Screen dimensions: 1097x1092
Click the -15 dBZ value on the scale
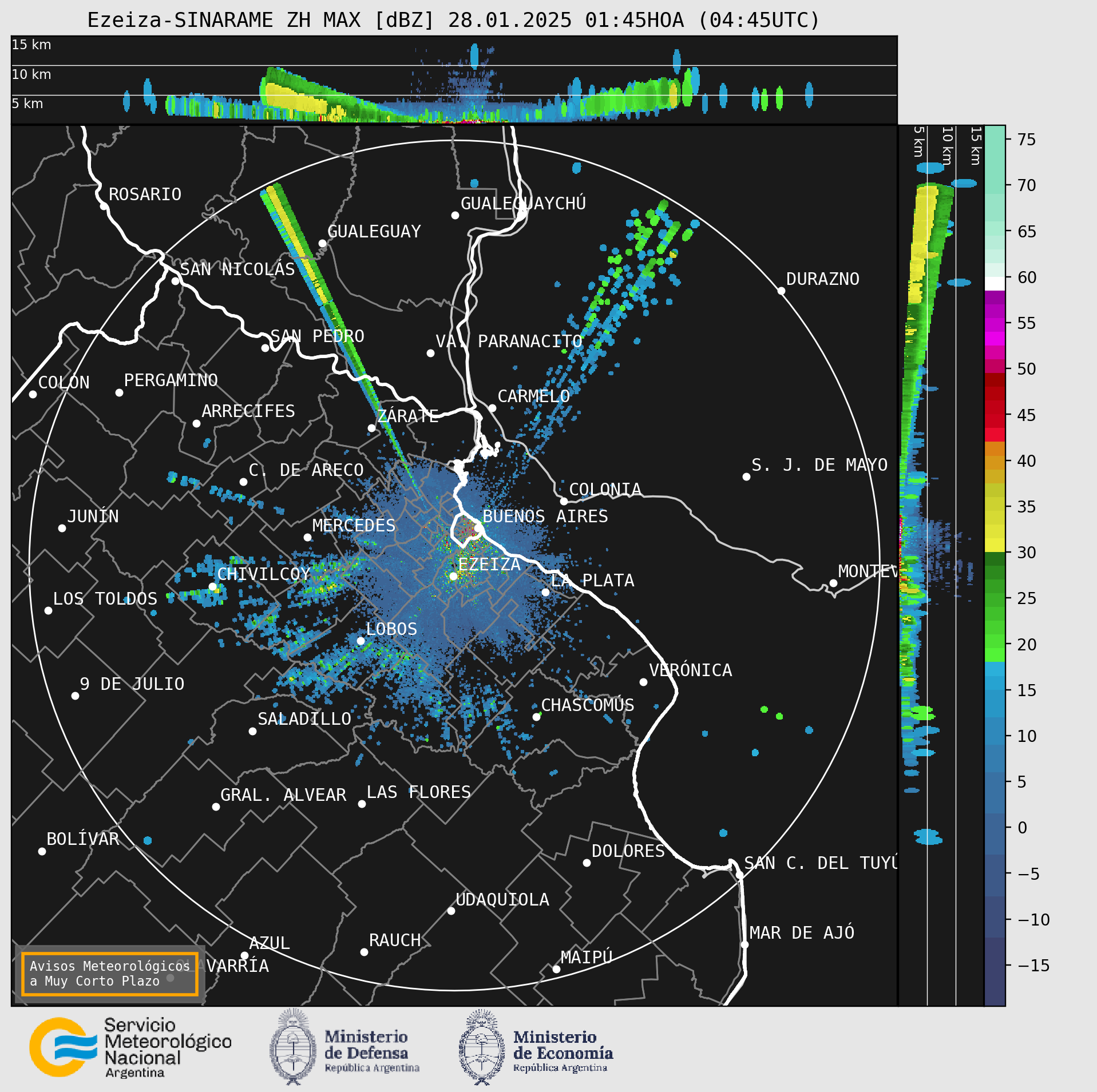coord(1033,966)
